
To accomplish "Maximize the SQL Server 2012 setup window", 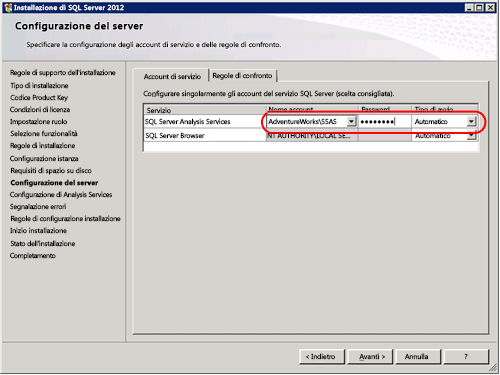I will (x=479, y=7).
